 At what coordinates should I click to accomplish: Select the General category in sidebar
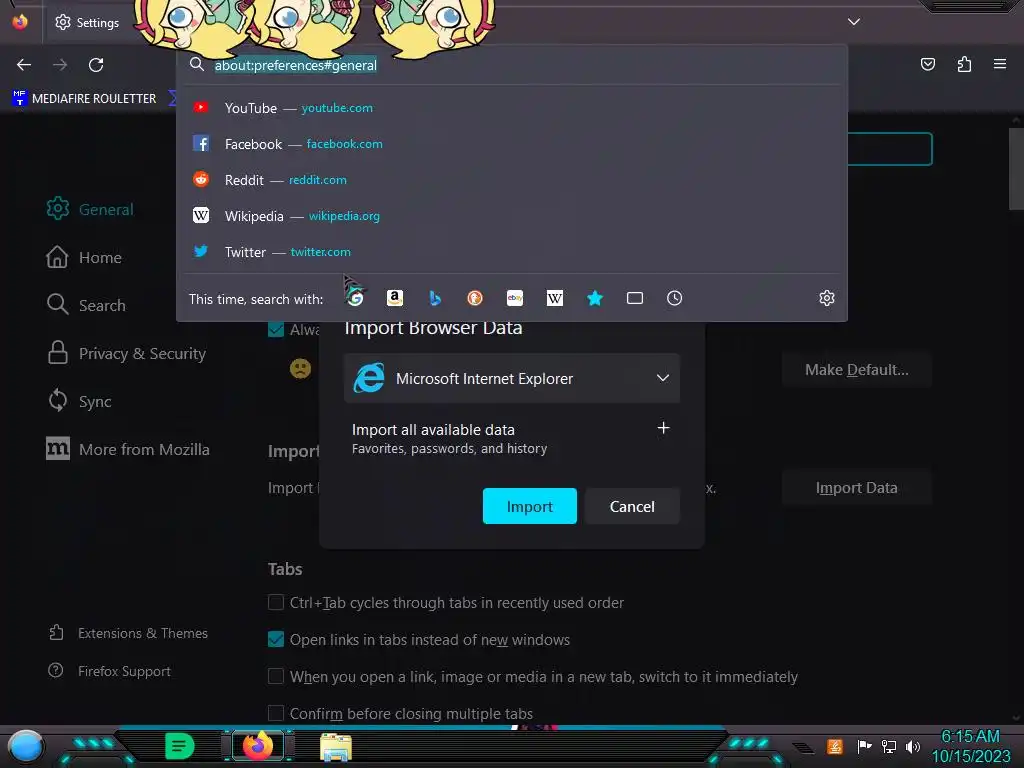click(91, 209)
